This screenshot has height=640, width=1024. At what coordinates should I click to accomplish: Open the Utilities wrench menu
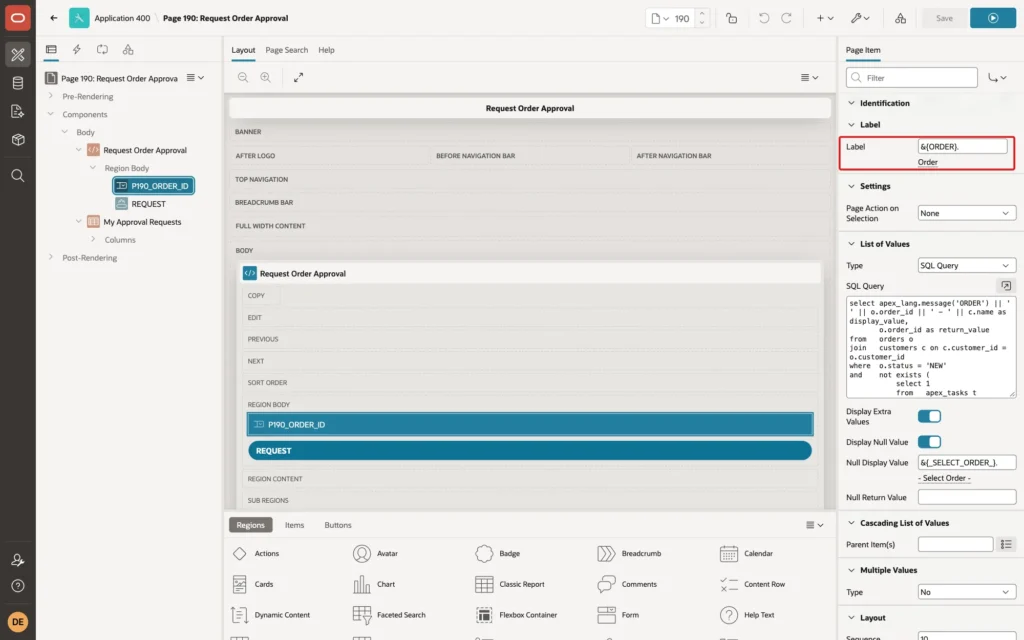pos(859,18)
